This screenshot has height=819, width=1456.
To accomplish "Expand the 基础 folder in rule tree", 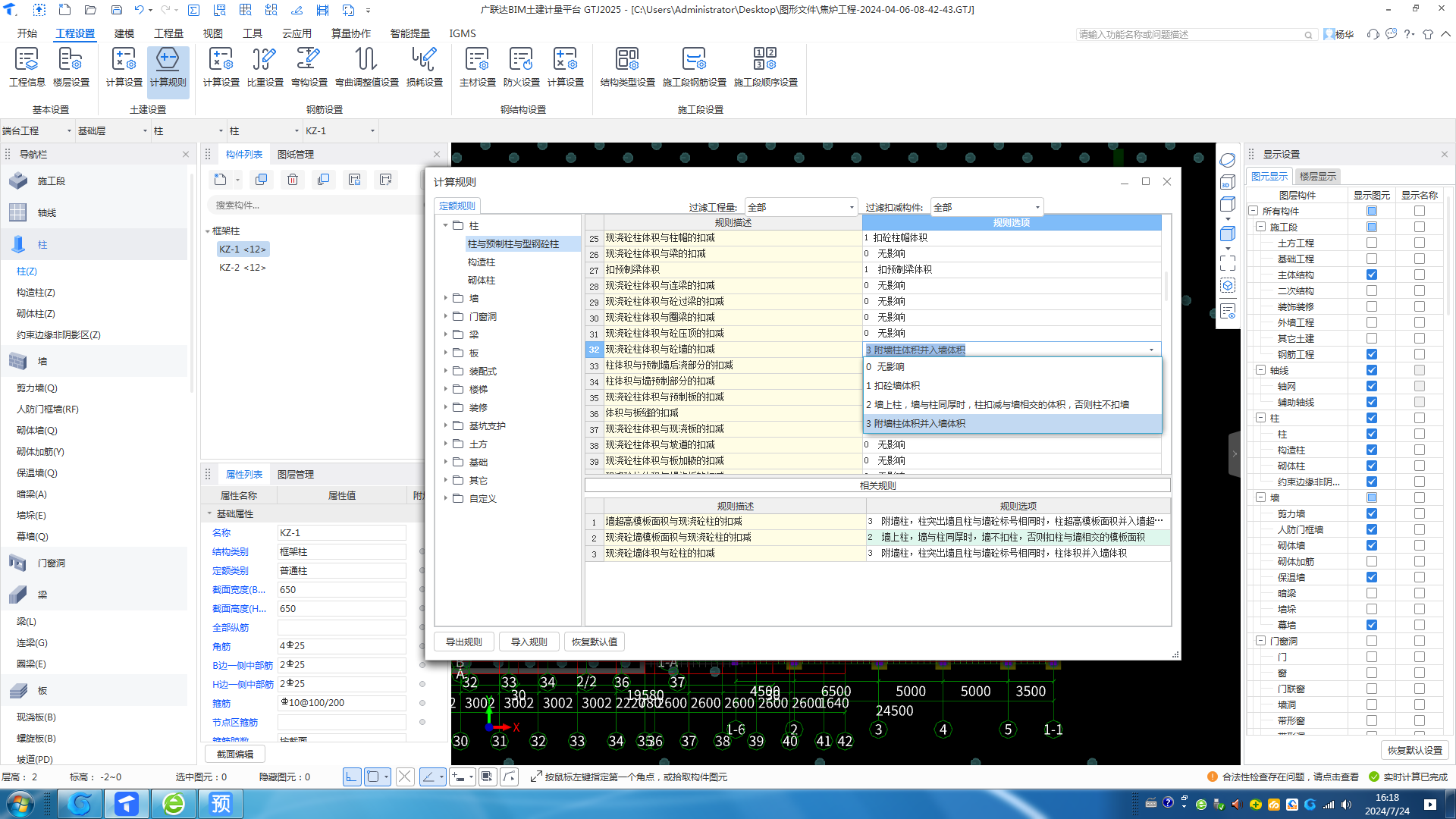I will [x=446, y=462].
